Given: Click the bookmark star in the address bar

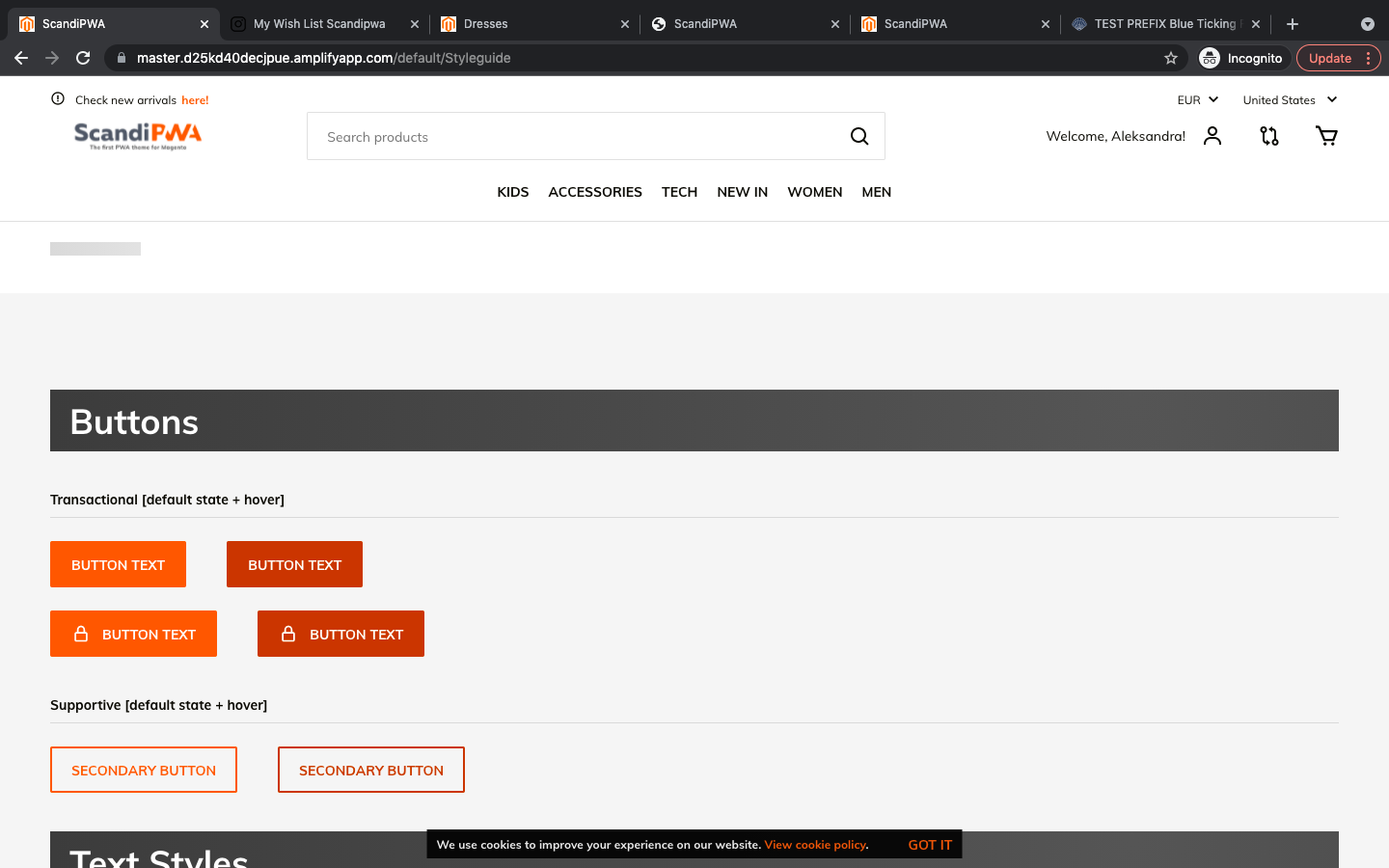Looking at the screenshot, I should pos(1170,58).
